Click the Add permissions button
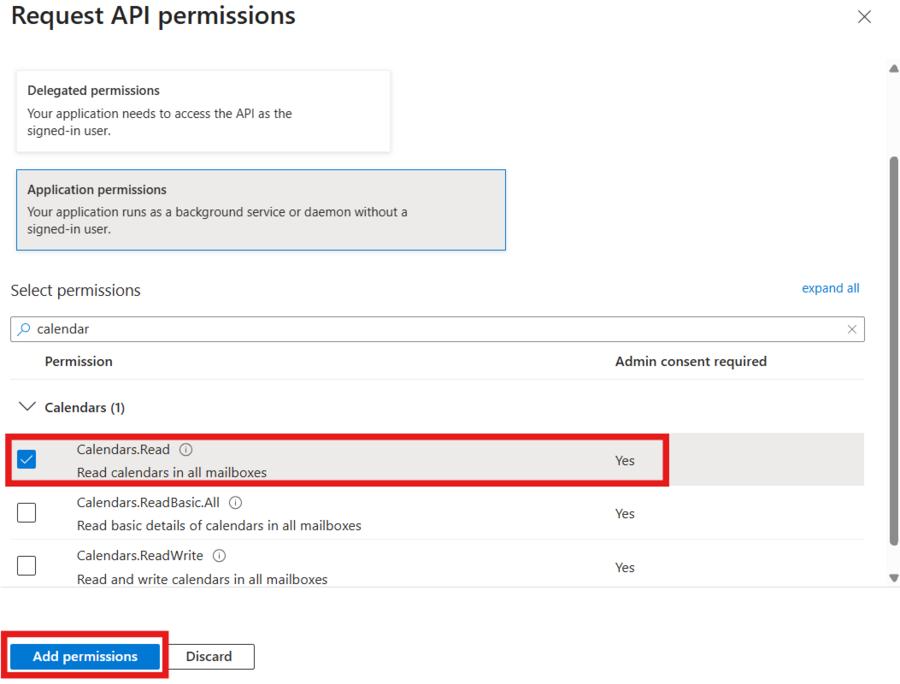 [x=85, y=656]
